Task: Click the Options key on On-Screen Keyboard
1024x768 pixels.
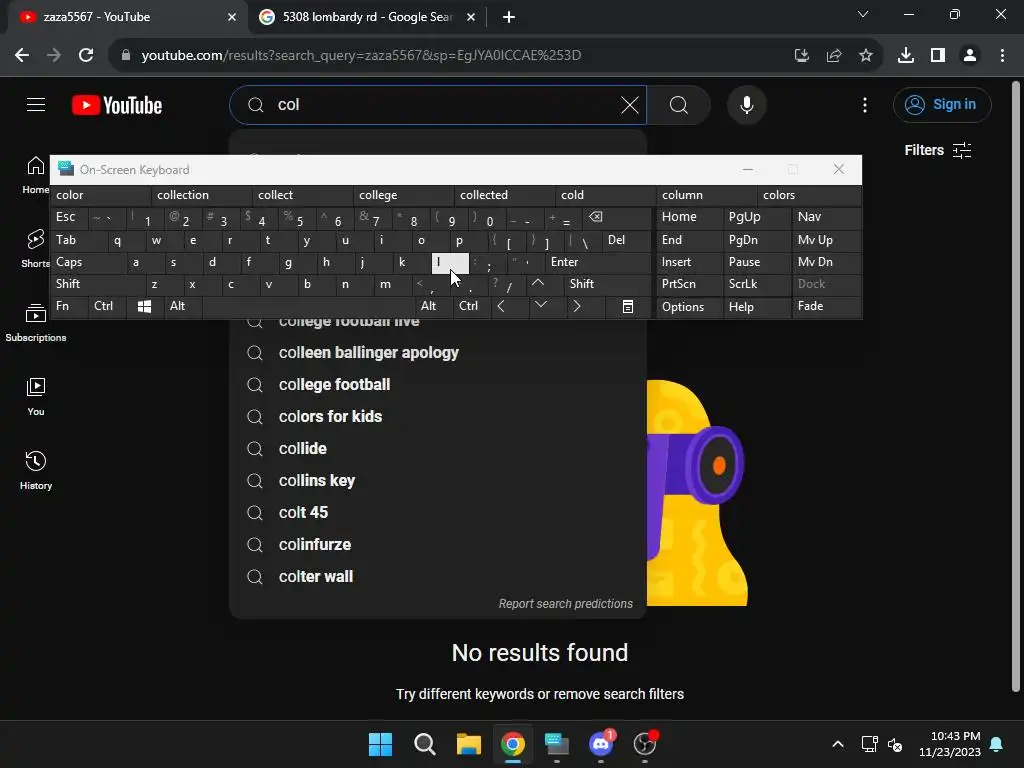Action: pyautogui.click(x=690, y=306)
